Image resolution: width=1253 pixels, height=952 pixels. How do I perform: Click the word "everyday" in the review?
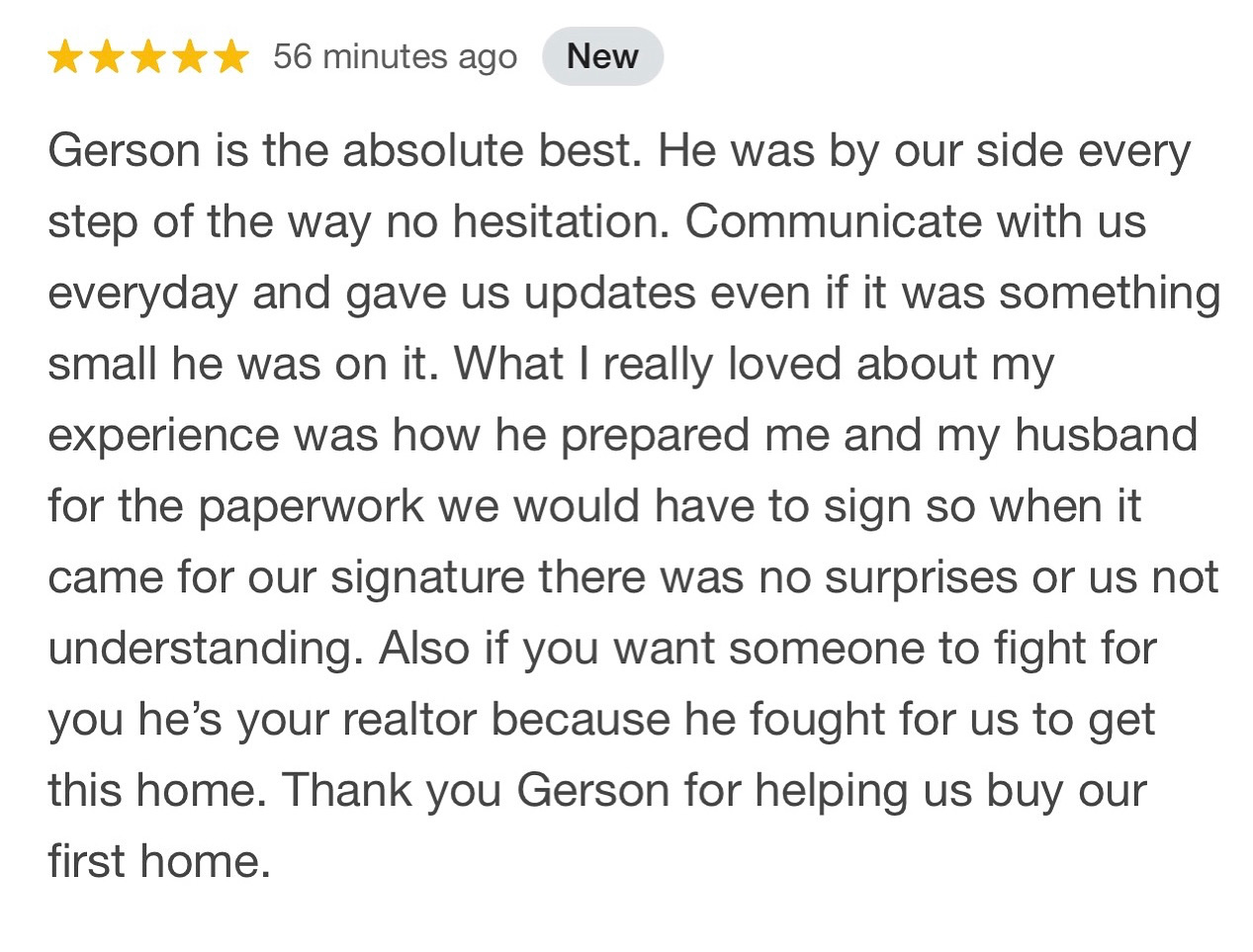pyautogui.click(x=142, y=294)
